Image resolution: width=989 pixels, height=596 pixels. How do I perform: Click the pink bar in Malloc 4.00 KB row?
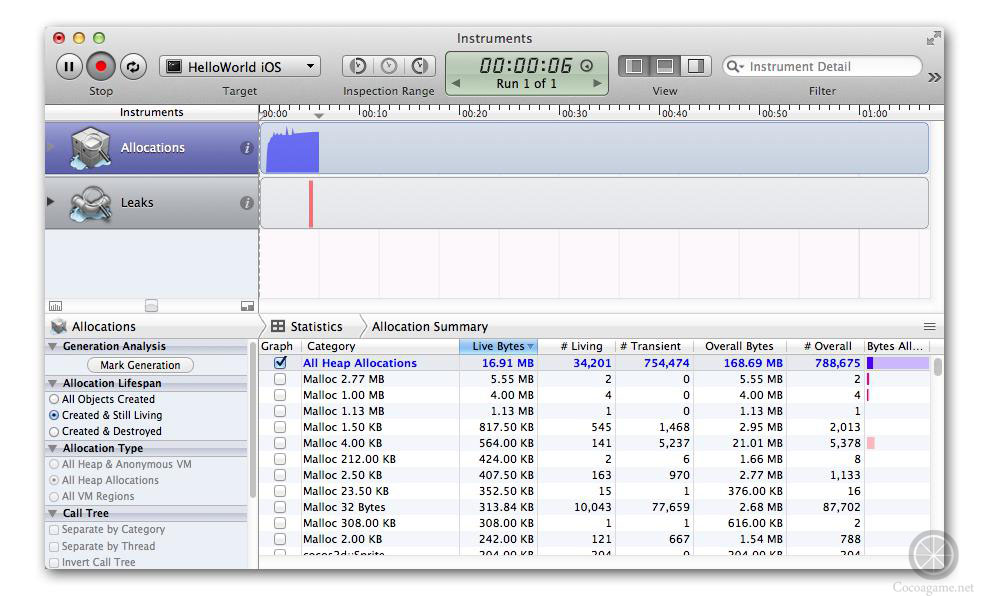click(870, 443)
